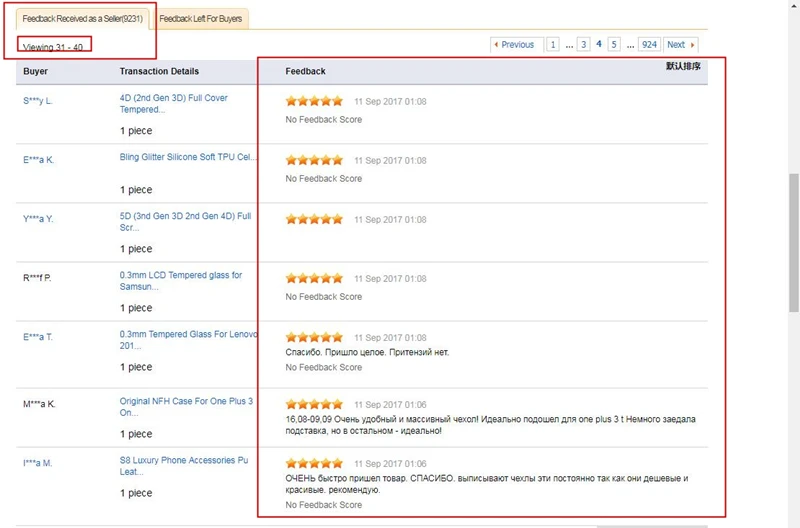This screenshot has height=528, width=800.
Task: Open buyer S***y L. profile link
Action: 38,100
